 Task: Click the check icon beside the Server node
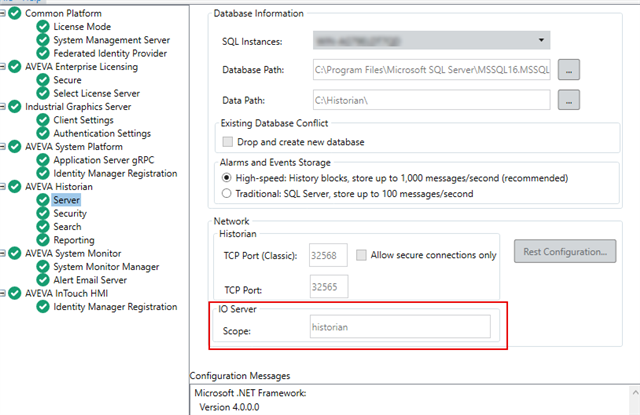coord(43,200)
